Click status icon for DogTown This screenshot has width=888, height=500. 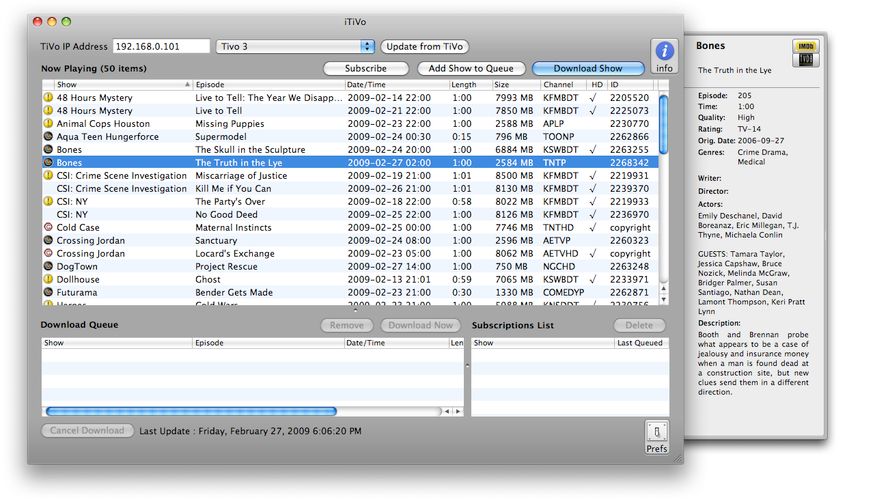pyautogui.click(x=48, y=266)
